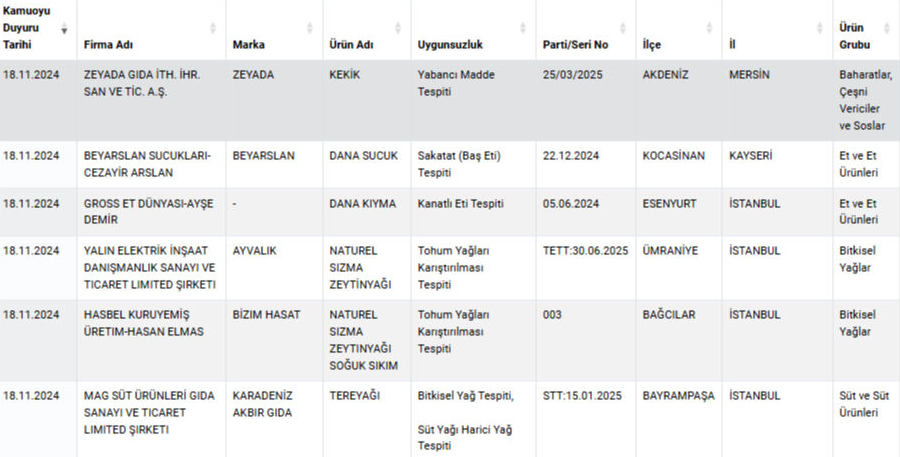This screenshot has height=457, width=900.
Task: Click the GROSS ET DÜNYASI firm row
Action: pyautogui.click(x=139, y=211)
